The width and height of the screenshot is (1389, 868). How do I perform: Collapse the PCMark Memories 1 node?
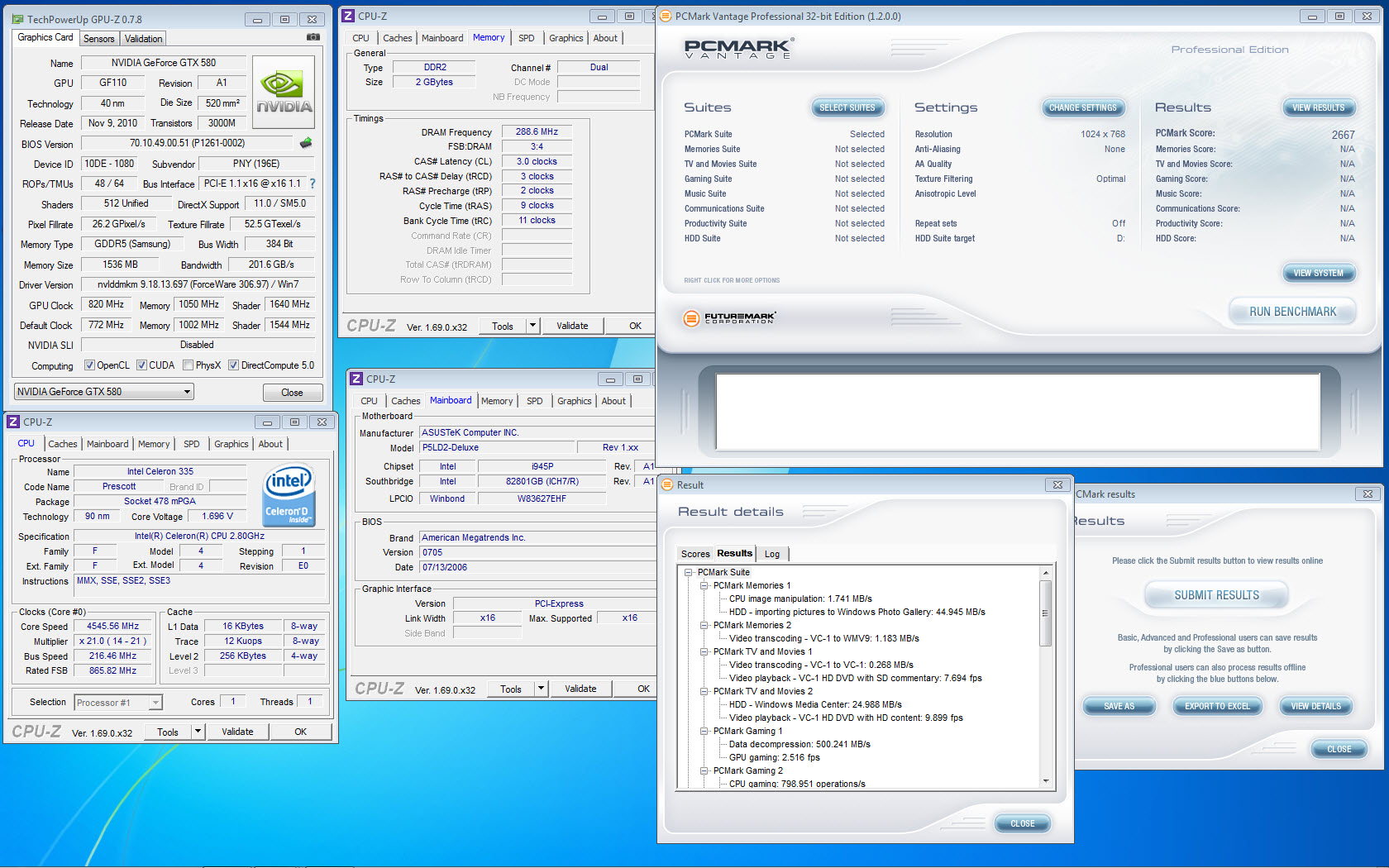(x=704, y=585)
